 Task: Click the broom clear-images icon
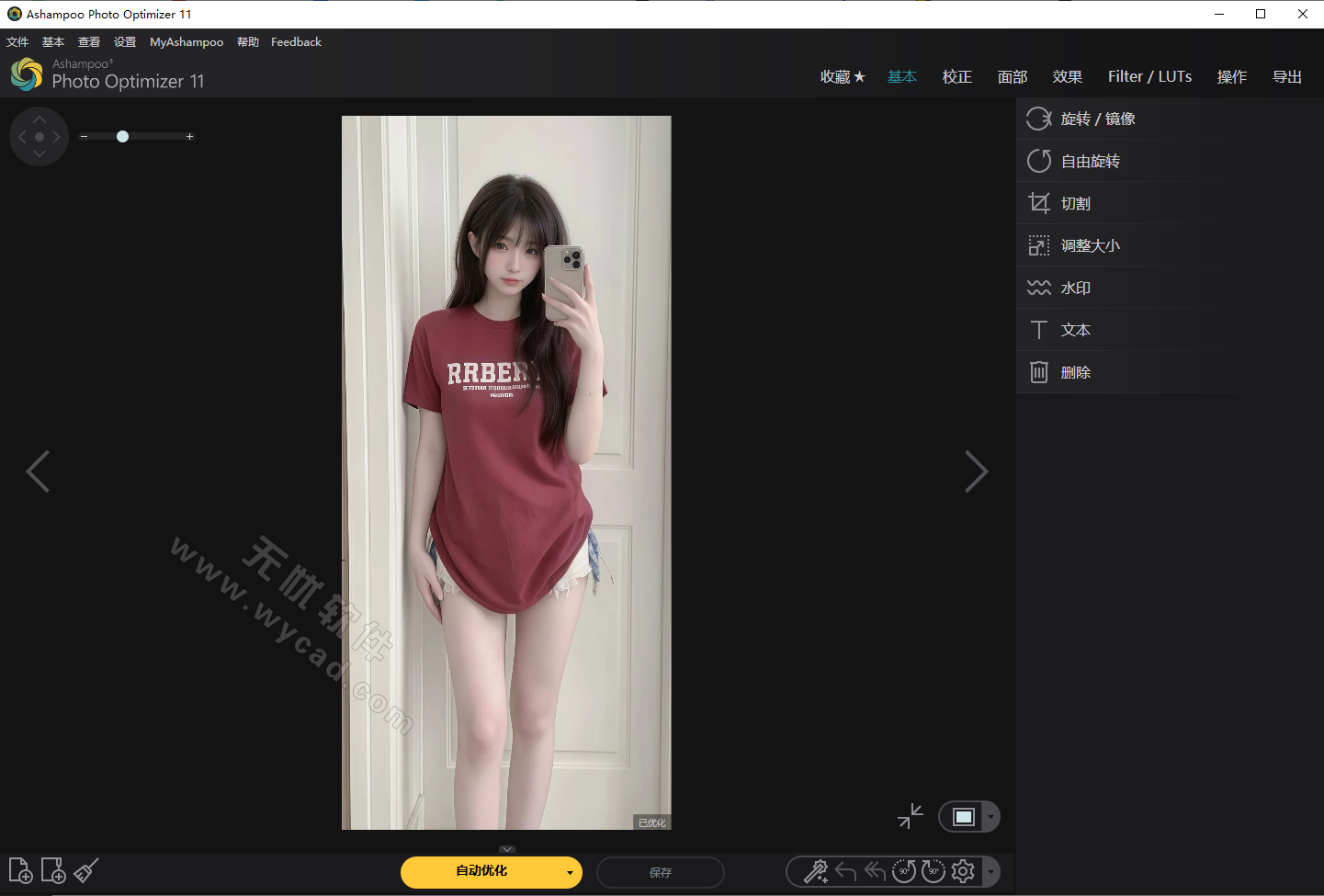[x=85, y=870]
